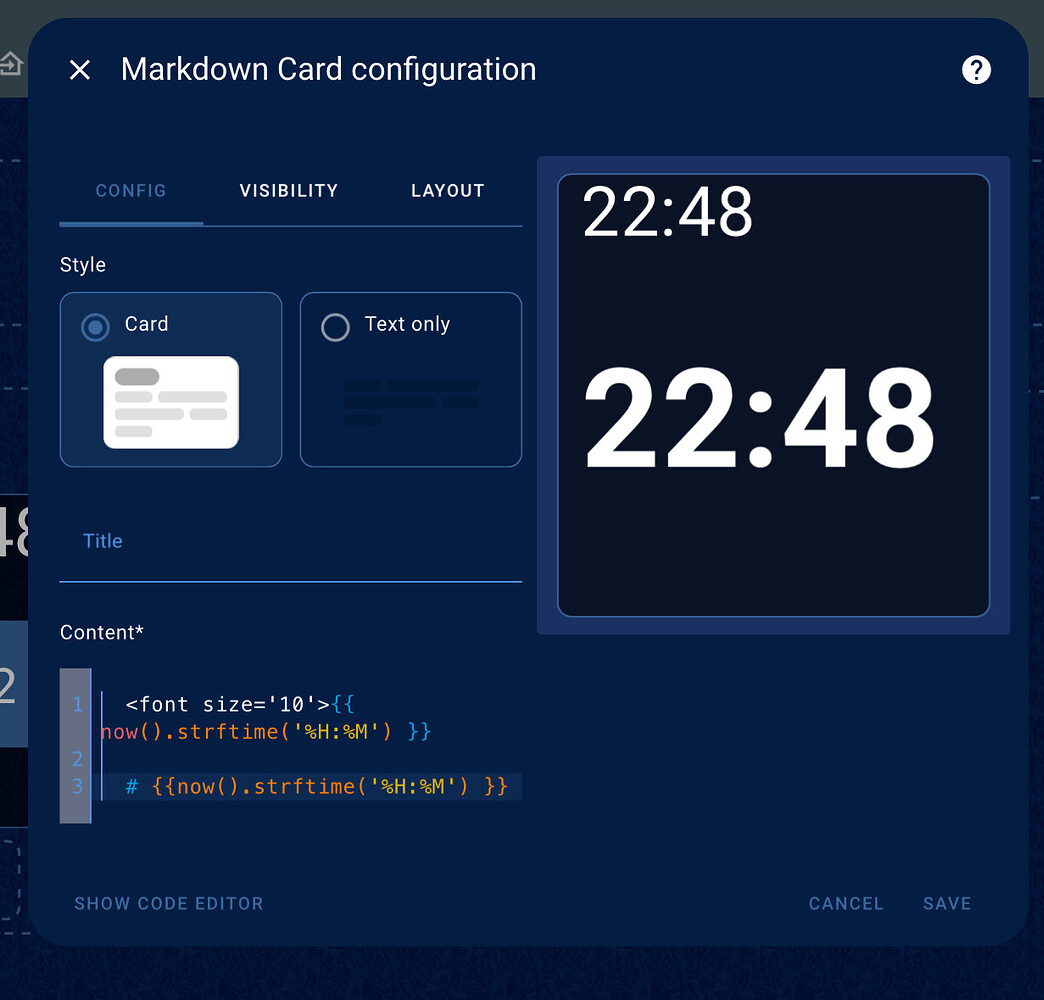Viewport: 1044px width, 1000px height.
Task: Close the Markdown Card configuration dialog
Action: [79, 70]
